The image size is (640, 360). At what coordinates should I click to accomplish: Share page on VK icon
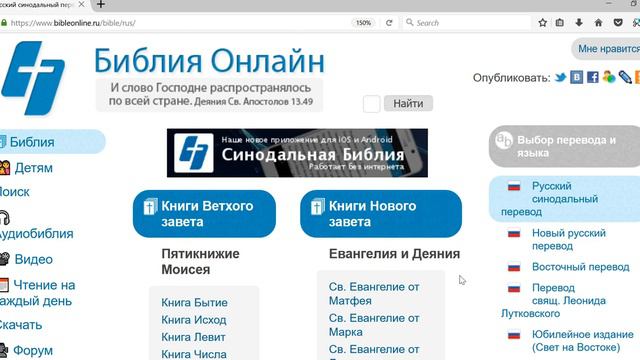click(x=576, y=77)
